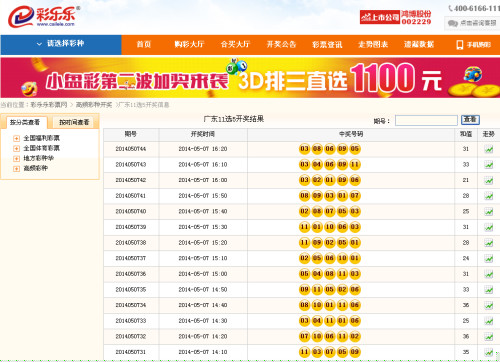This screenshot has width=500, height=362.
Task: Open 遗漏数据 in the navigation bar
Action: coord(419,44)
